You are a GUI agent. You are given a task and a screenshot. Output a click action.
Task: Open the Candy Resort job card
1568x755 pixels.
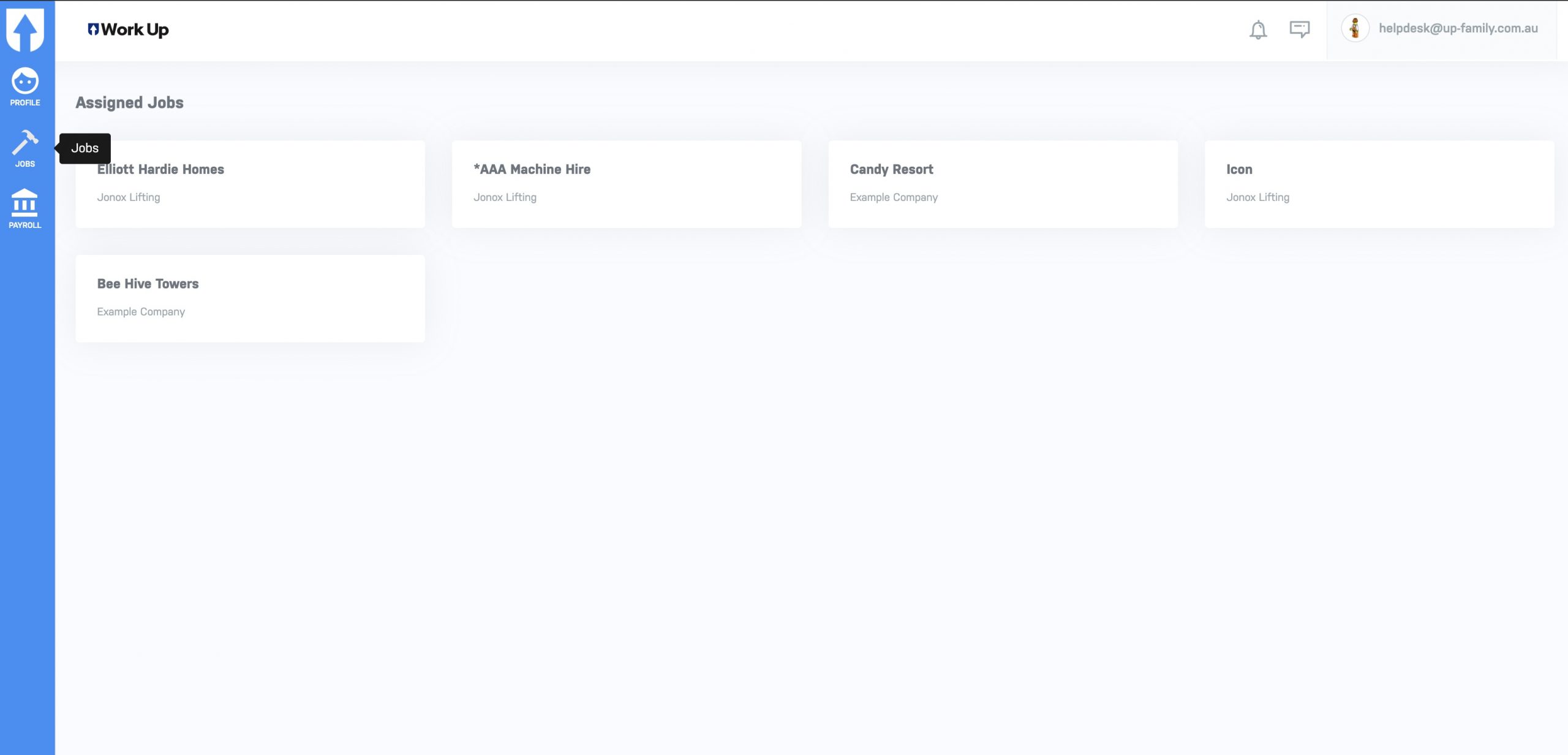tap(1003, 184)
